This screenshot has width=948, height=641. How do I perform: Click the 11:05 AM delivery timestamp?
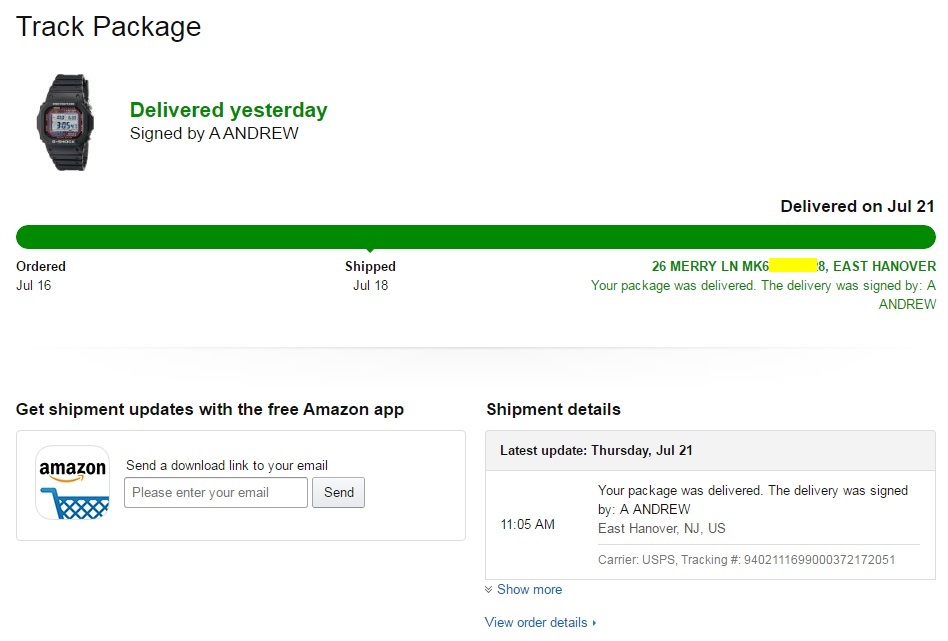coord(527,524)
